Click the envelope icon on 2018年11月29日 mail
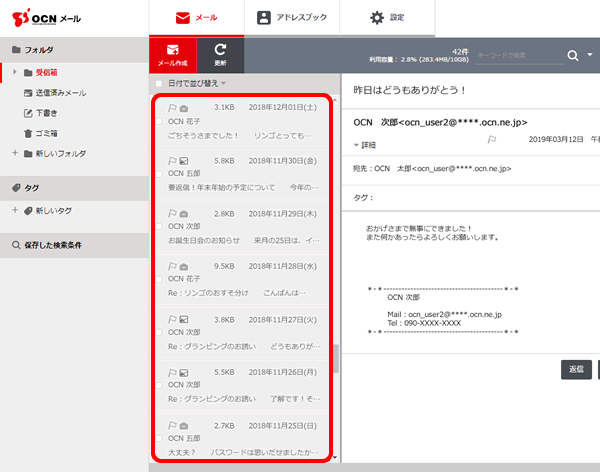 pyautogui.click(x=184, y=214)
